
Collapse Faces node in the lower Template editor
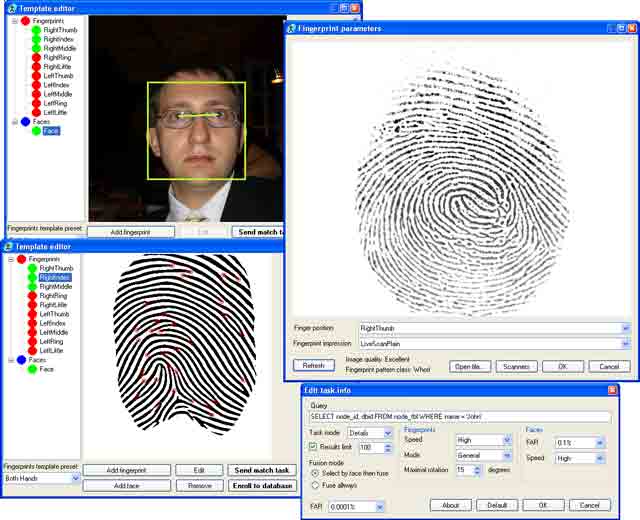(x=11, y=360)
